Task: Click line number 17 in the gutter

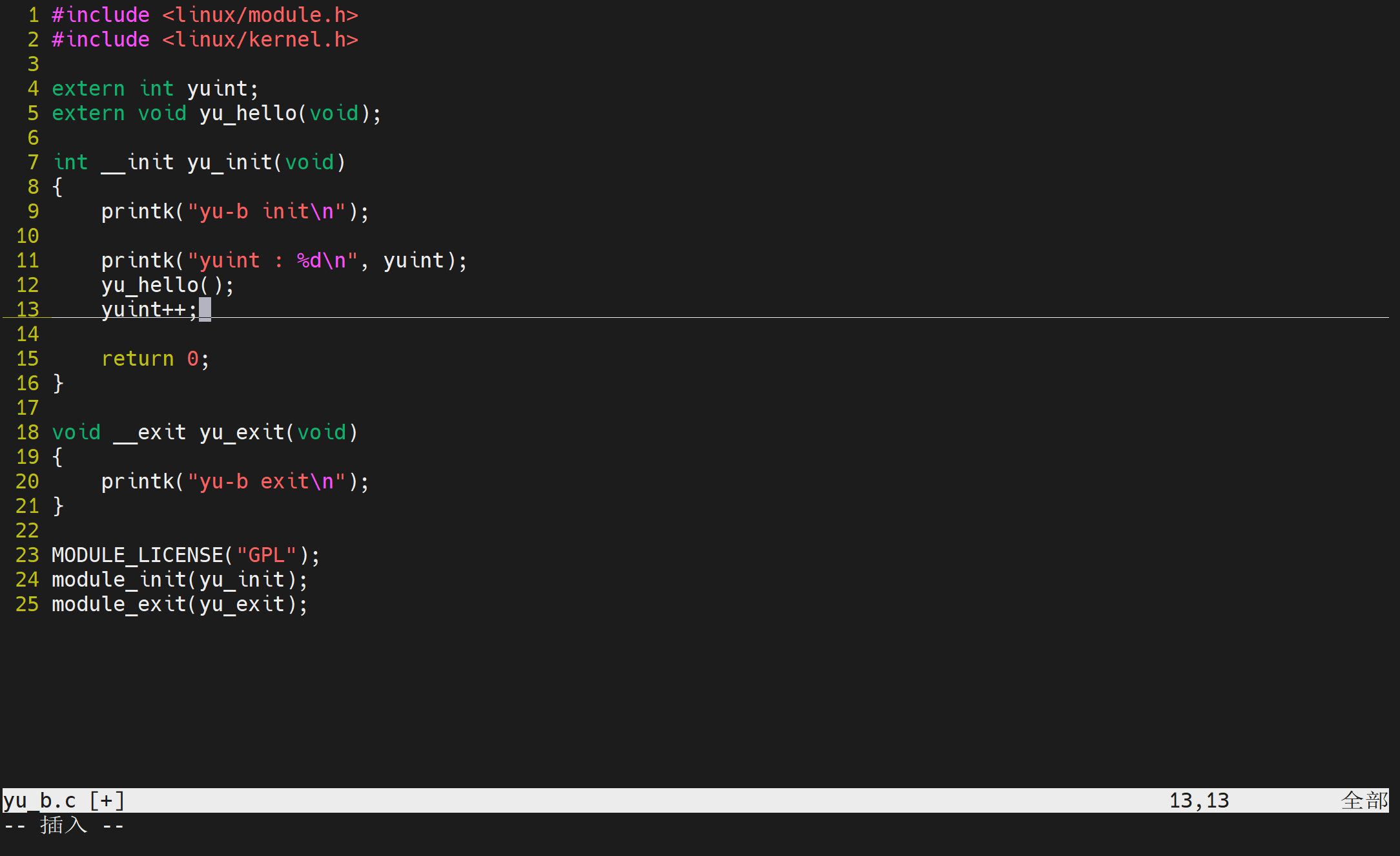Action: 27,408
